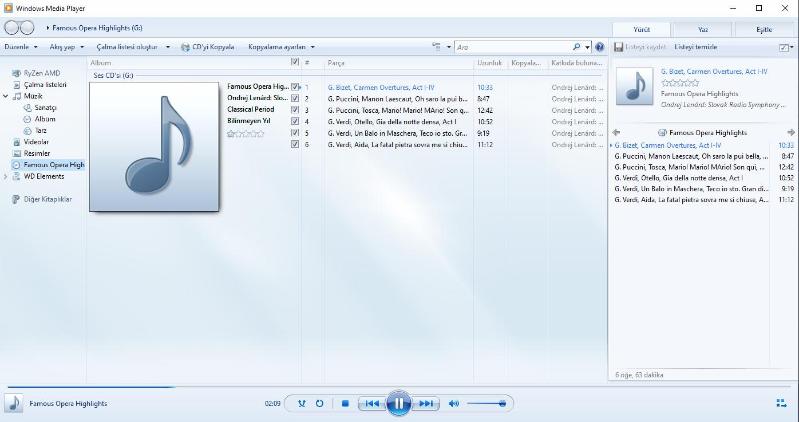This screenshot has height=422, width=799.
Task: Select the WD Elements drive
Action: [x=44, y=176]
